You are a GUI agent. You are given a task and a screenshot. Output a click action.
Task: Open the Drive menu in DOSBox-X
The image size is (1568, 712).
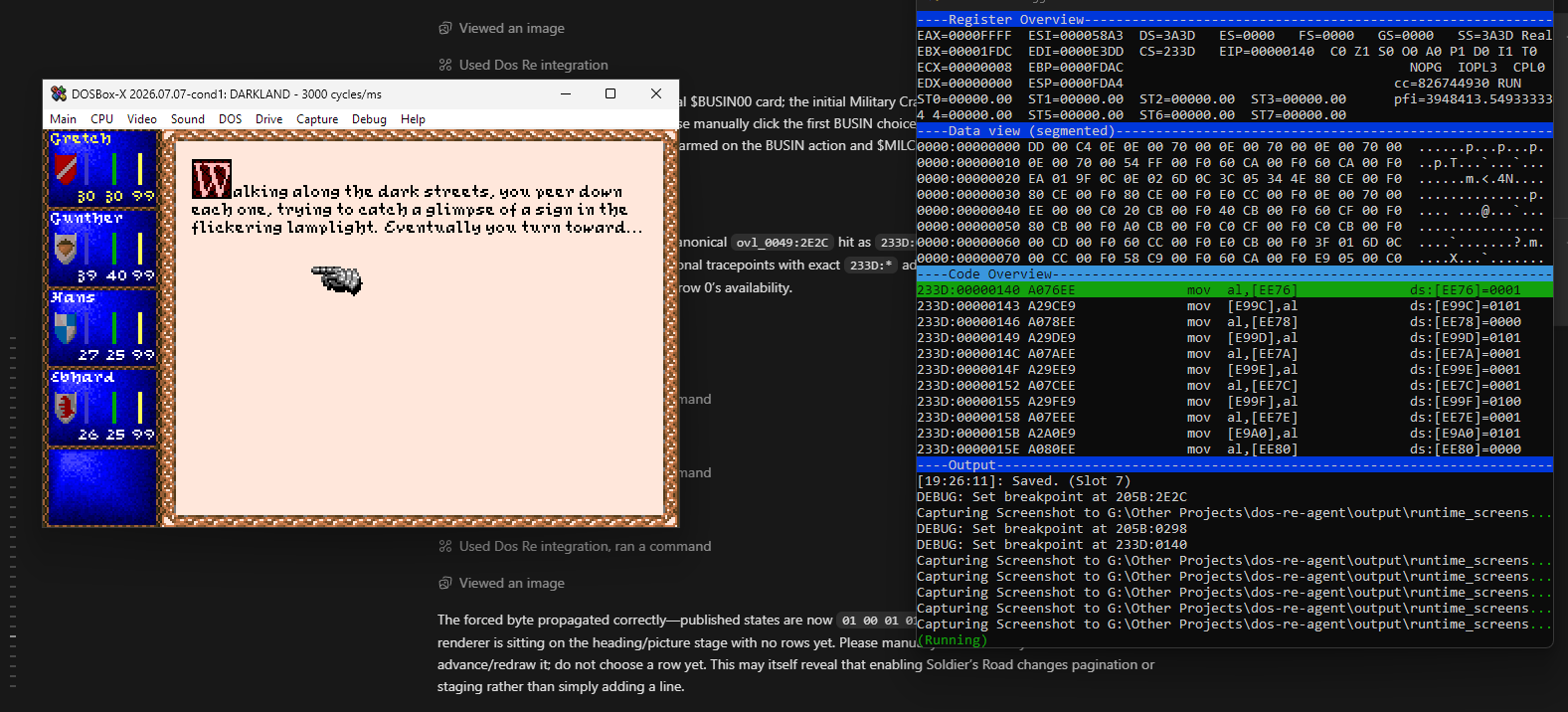click(269, 118)
